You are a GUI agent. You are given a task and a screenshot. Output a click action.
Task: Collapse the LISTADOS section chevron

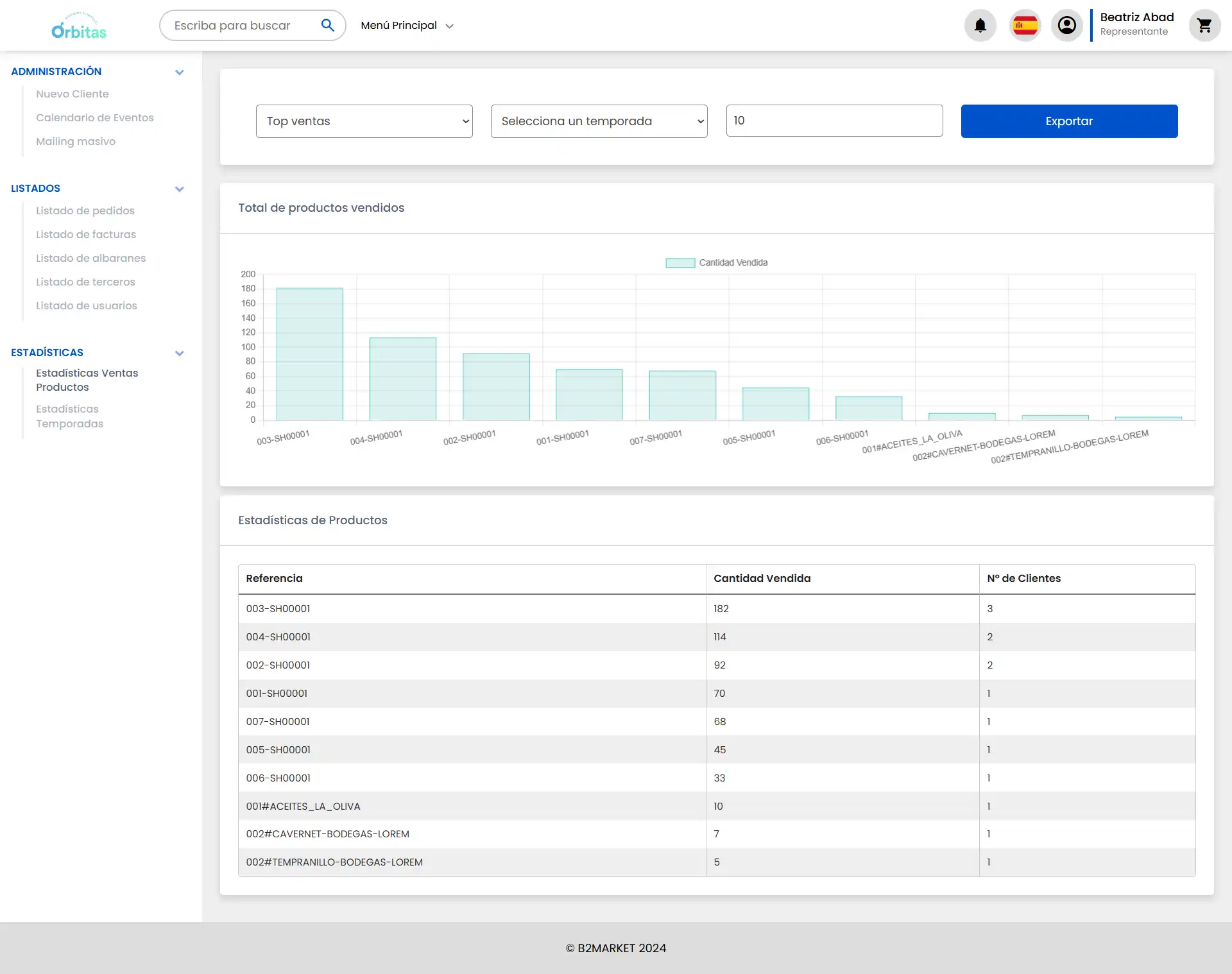click(x=180, y=189)
